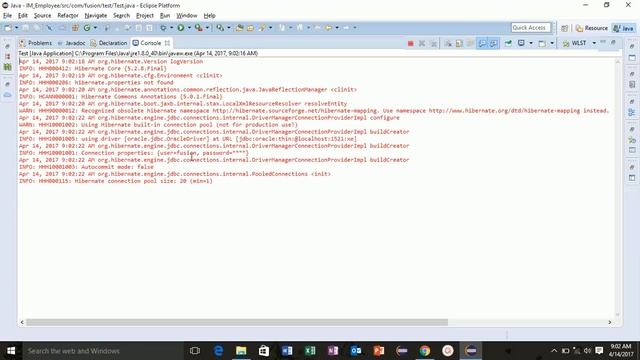Click the Clear Console icon
The width and height of the screenshot is (640, 360).
click(x=448, y=43)
